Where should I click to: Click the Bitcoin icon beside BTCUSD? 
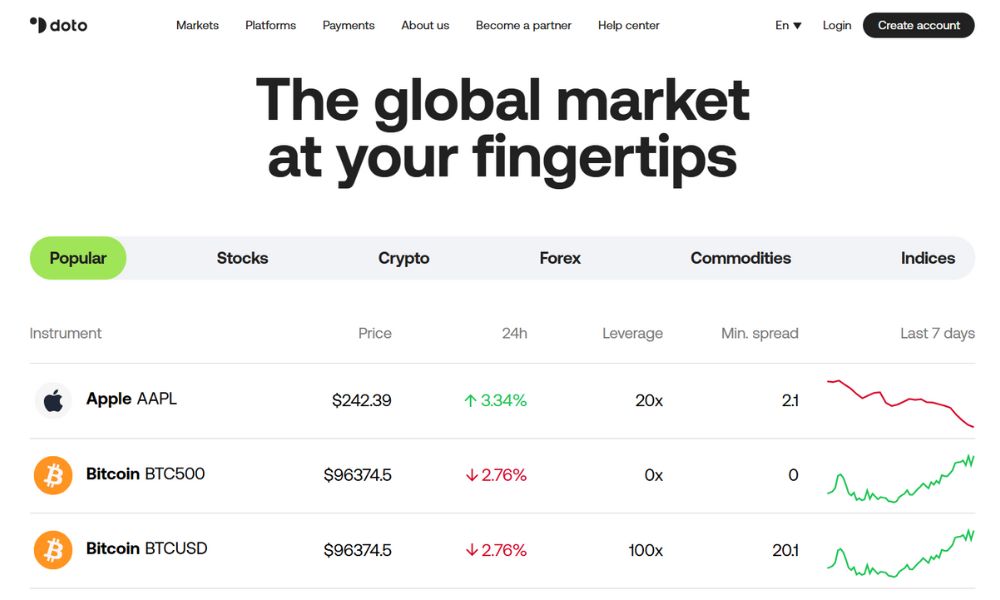click(53, 551)
